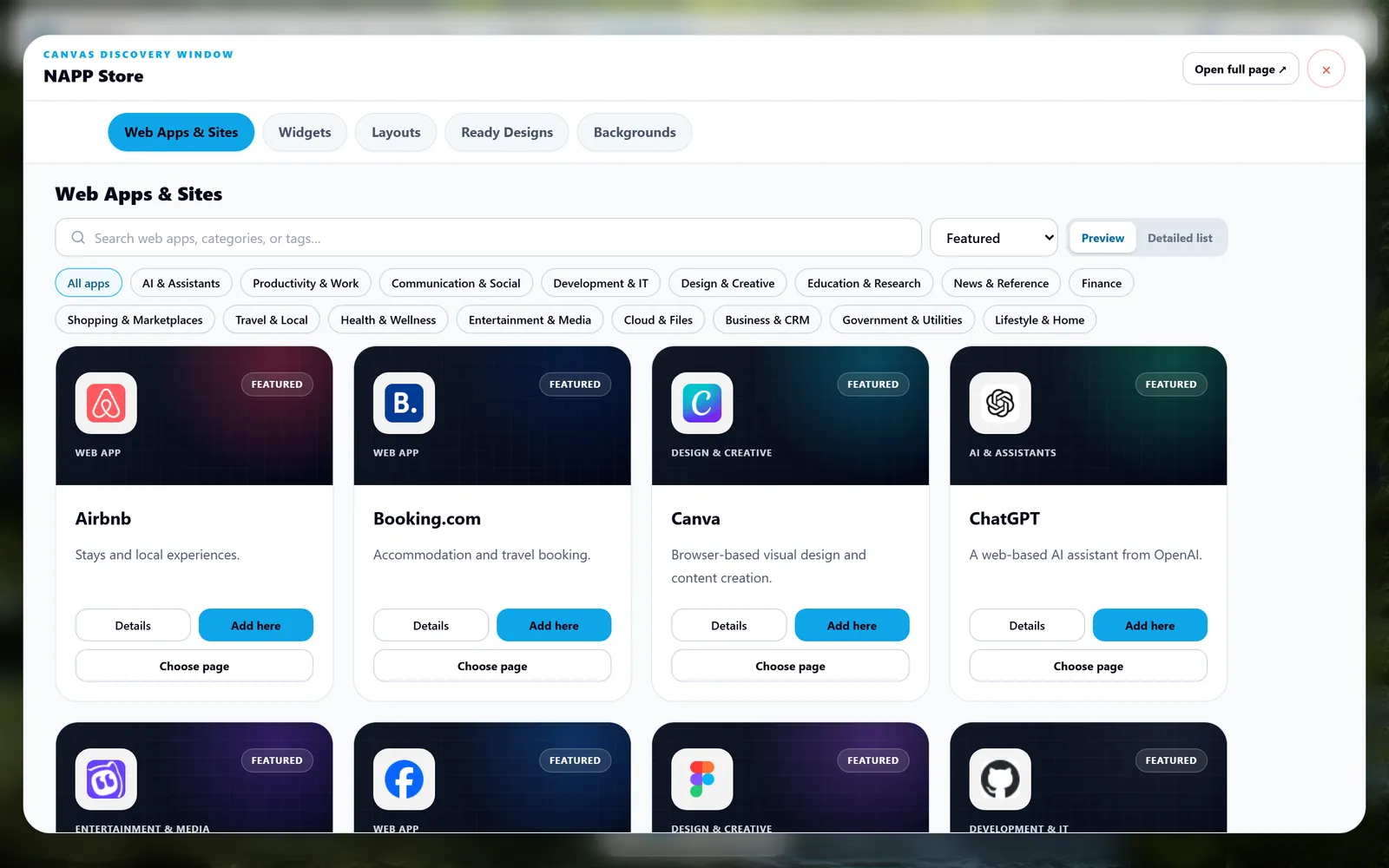Click the Canva card title
This screenshot has width=1389, height=868.
pyautogui.click(x=695, y=518)
